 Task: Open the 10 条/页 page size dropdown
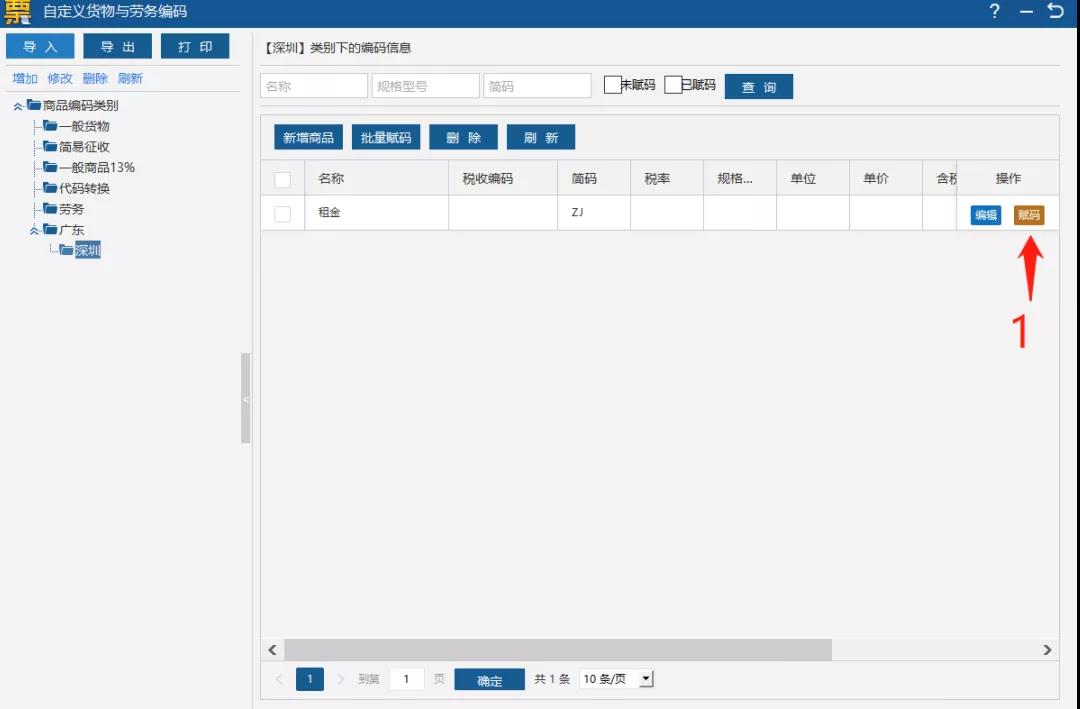(x=645, y=679)
